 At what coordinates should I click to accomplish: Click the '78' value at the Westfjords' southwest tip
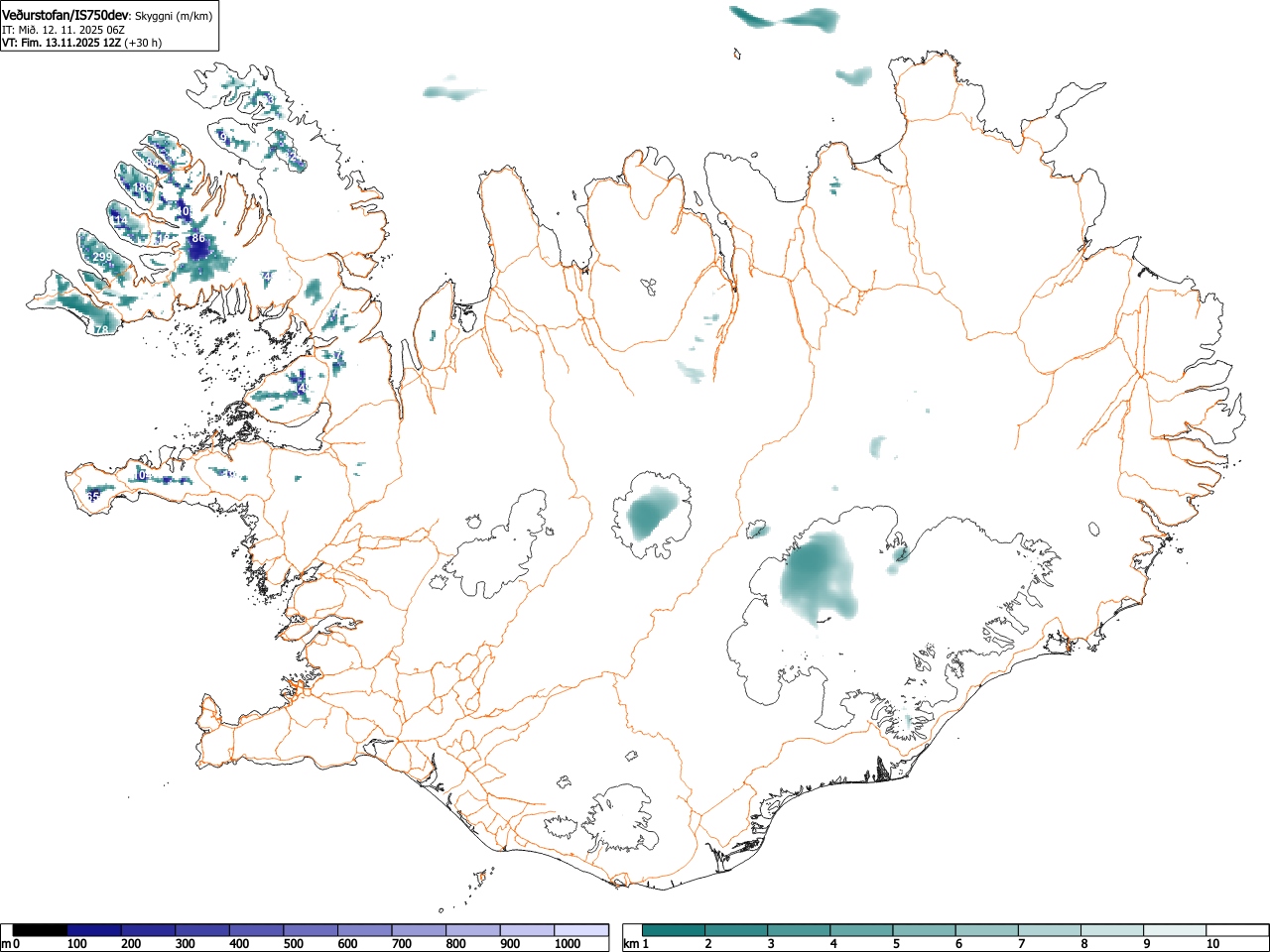[101, 330]
